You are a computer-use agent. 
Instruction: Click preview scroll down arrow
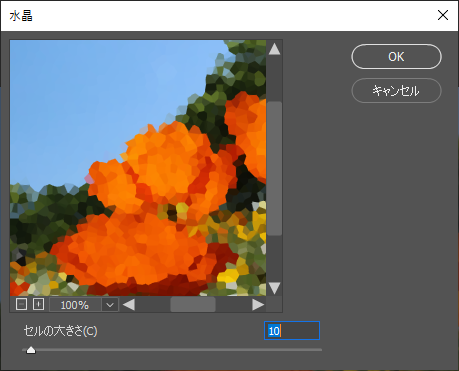(274, 288)
